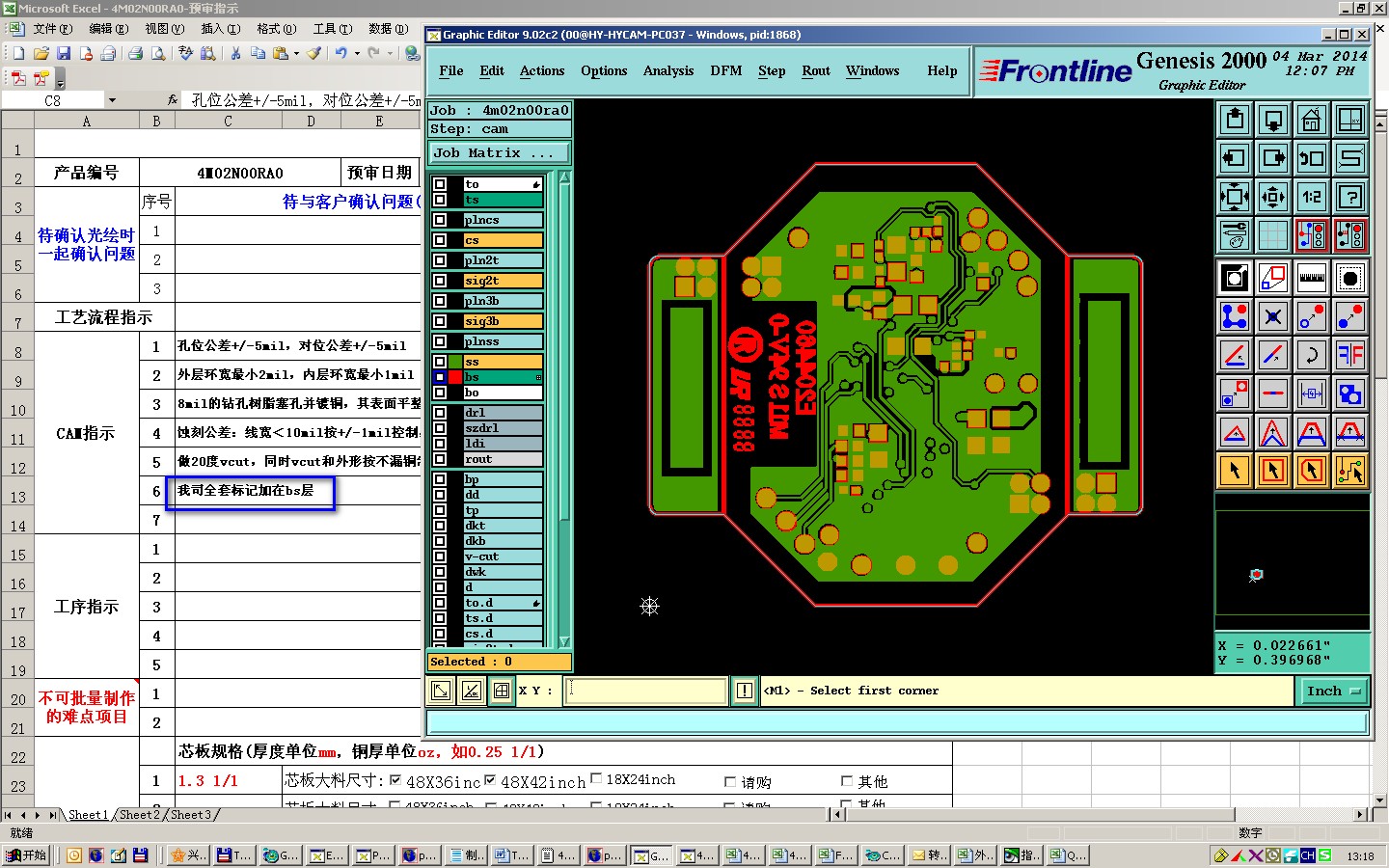Click the 'plncs' layer name

(x=503, y=220)
